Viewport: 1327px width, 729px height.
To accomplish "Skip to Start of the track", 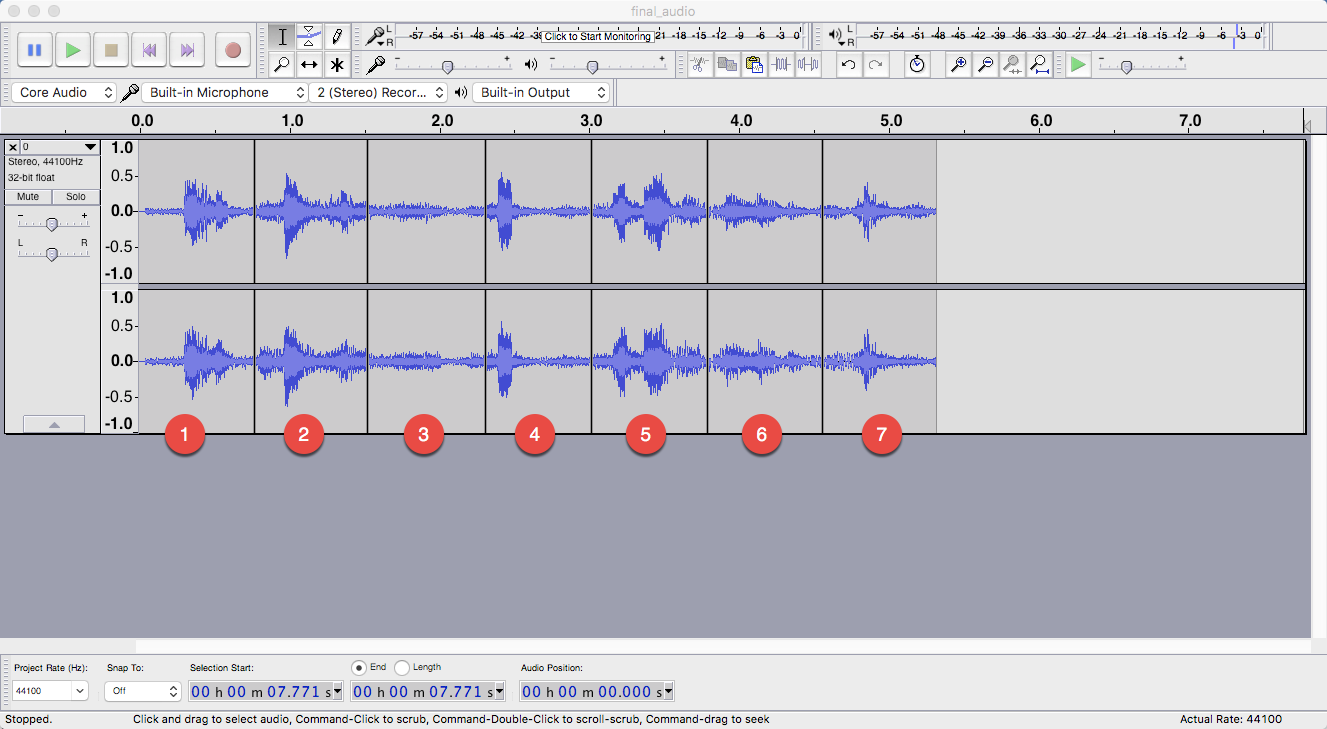I will click(x=149, y=49).
